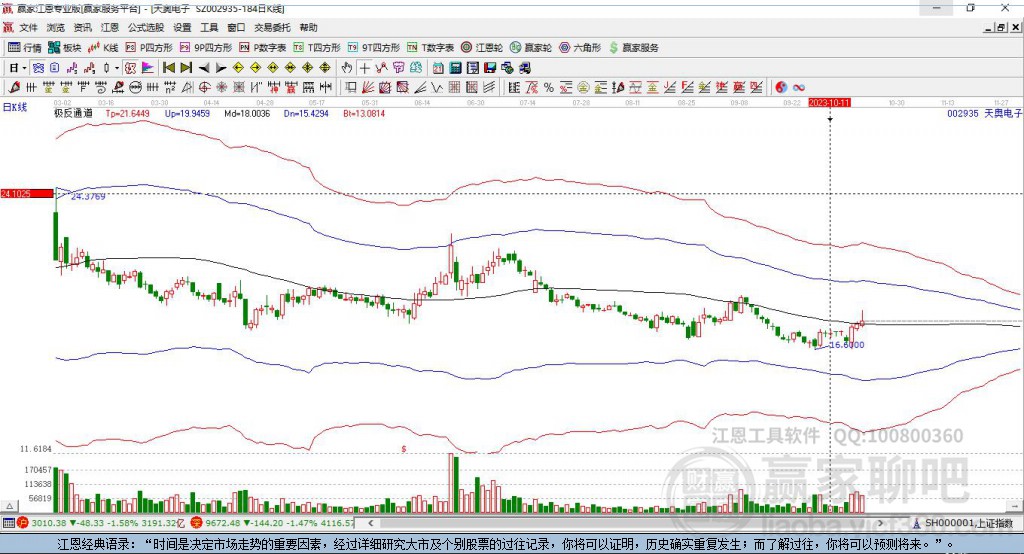Jump to first bar with green start arrow

tap(168, 68)
